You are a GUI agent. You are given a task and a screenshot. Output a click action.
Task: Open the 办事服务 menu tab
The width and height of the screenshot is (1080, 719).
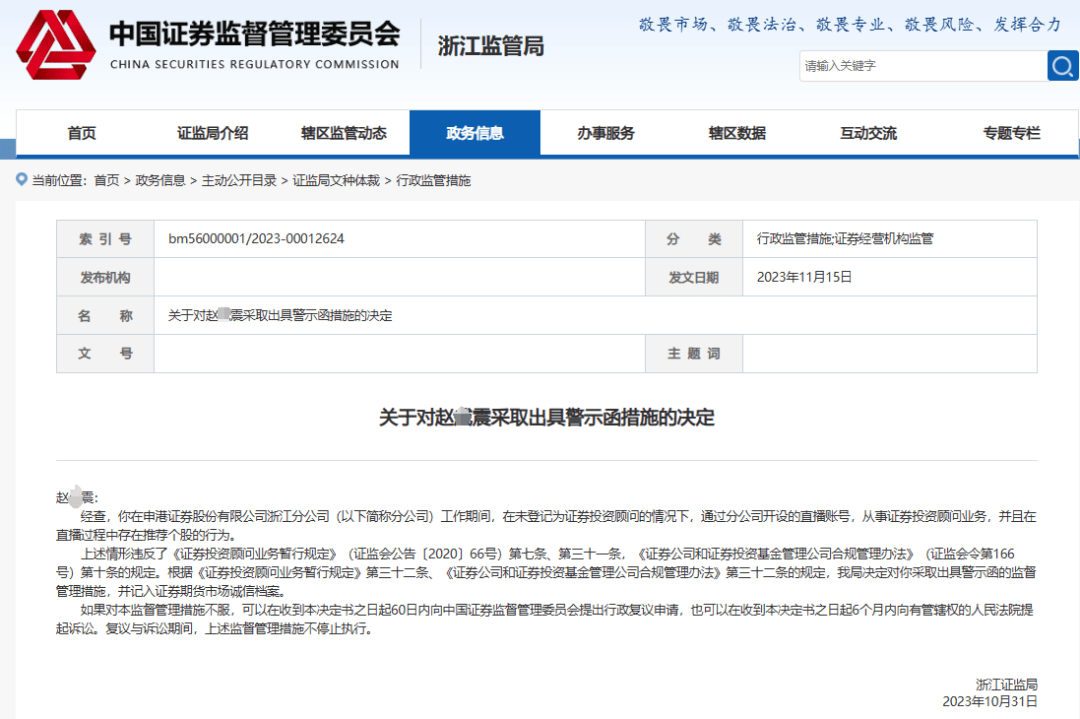(x=606, y=133)
